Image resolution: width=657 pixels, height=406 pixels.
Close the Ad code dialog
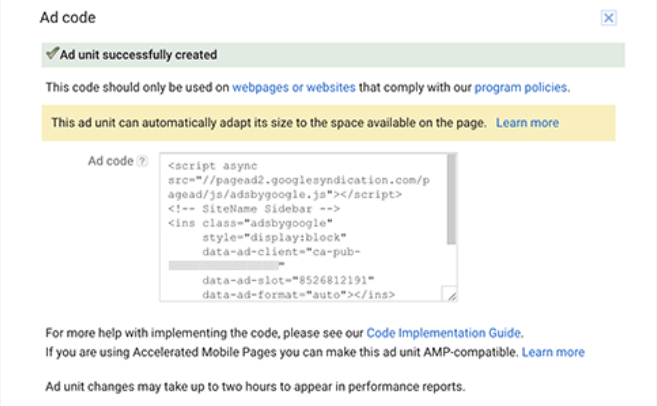click(608, 18)
